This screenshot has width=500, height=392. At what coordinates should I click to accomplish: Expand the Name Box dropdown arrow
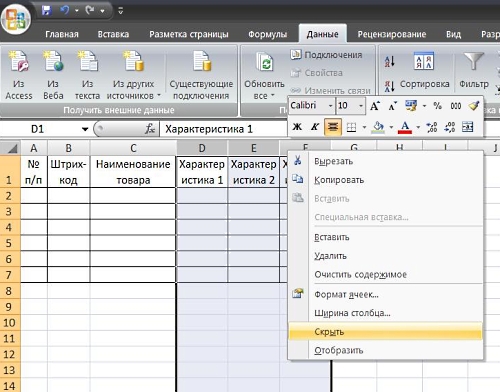[x=85, y=129]
